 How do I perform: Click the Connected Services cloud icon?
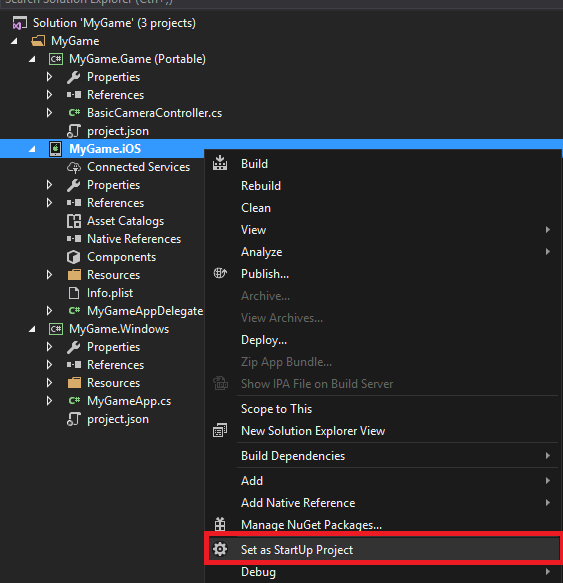pyautogui.click(x=74, y=167)
